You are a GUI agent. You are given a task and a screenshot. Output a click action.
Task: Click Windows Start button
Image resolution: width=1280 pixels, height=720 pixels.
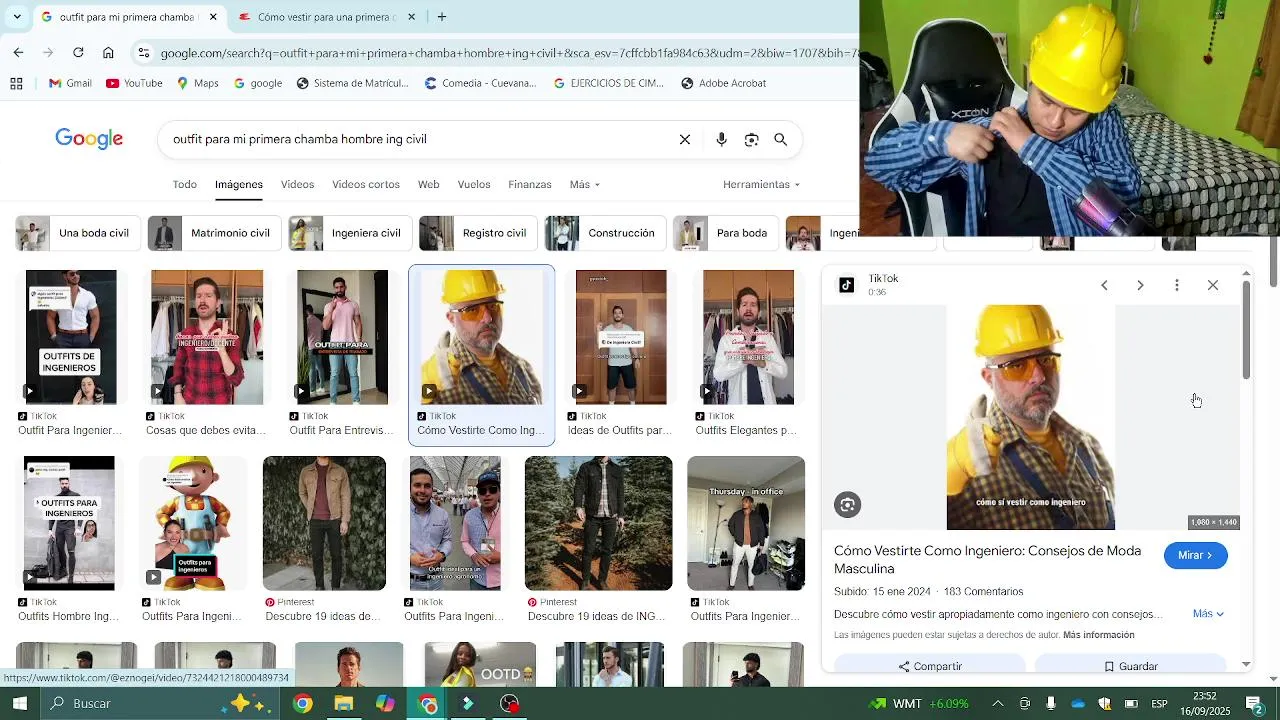point(20,703)
